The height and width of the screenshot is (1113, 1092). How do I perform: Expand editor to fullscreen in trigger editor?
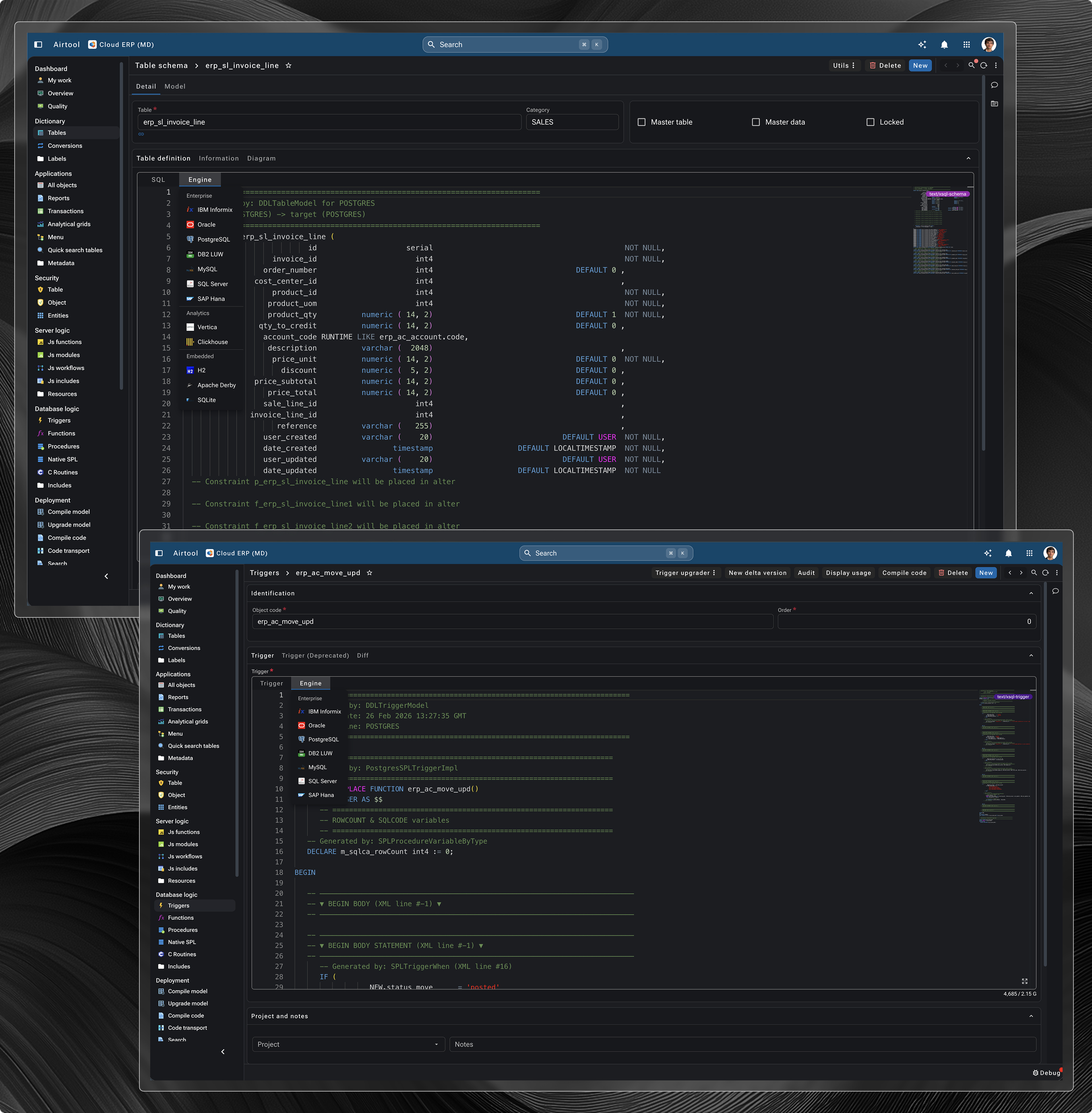(1024, 981)
